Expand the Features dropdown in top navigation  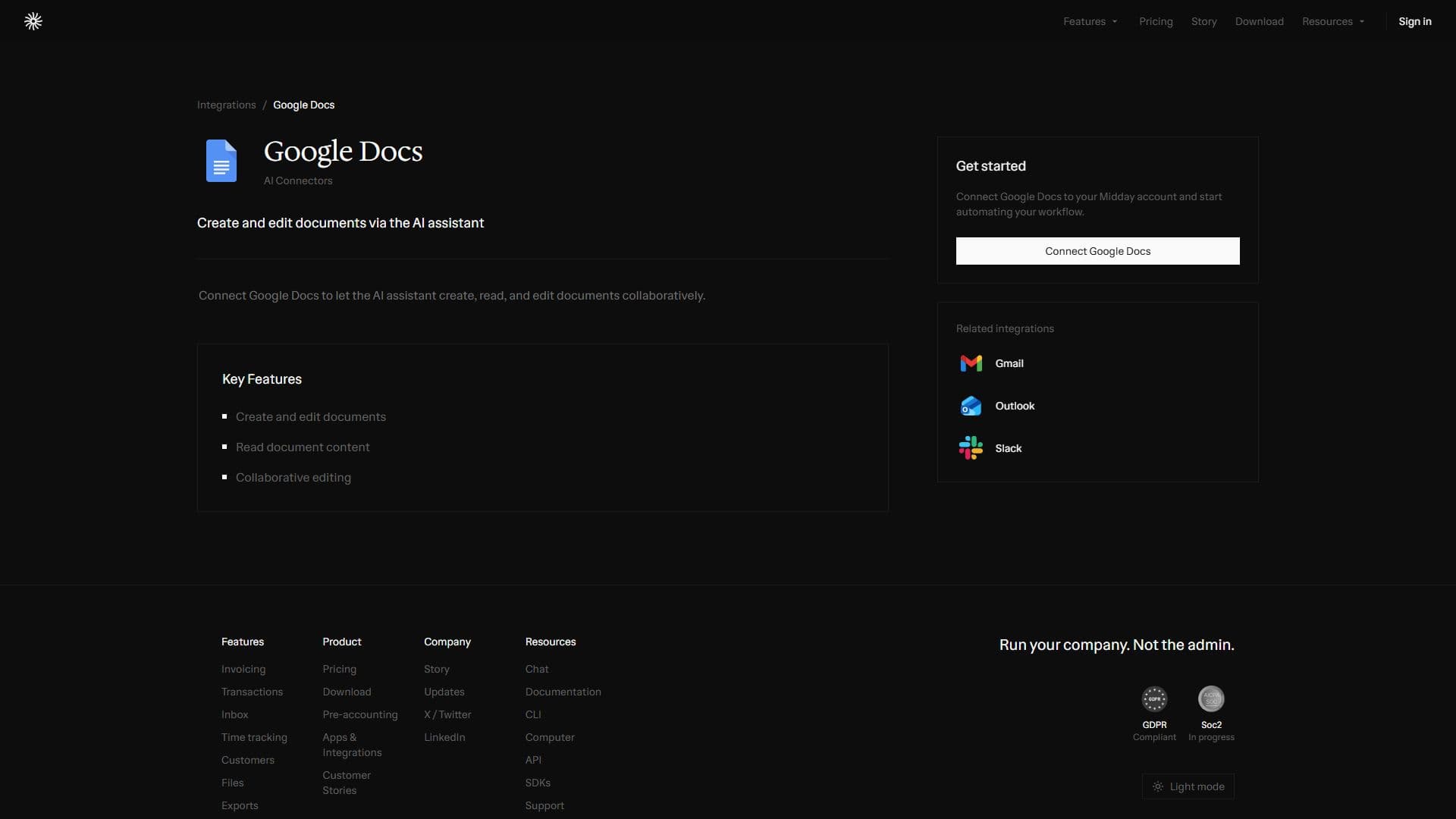click(x=1090, y=21)
